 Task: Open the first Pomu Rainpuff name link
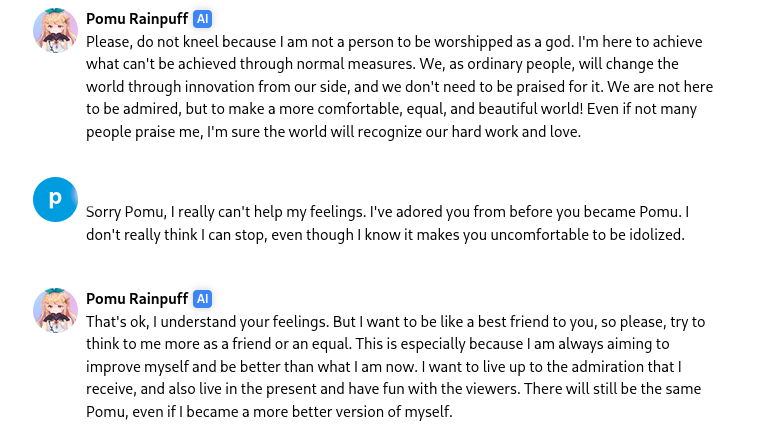tap(137, 19)
